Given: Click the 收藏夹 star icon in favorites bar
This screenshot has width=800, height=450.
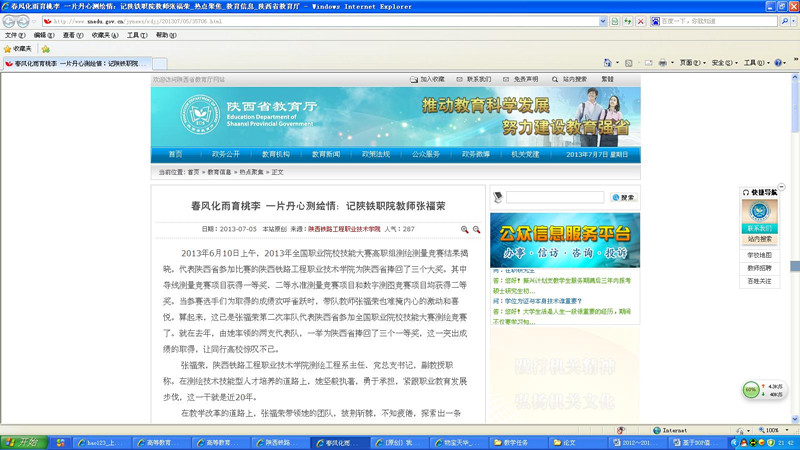Looking at the screenshot, I should [8, 48].
